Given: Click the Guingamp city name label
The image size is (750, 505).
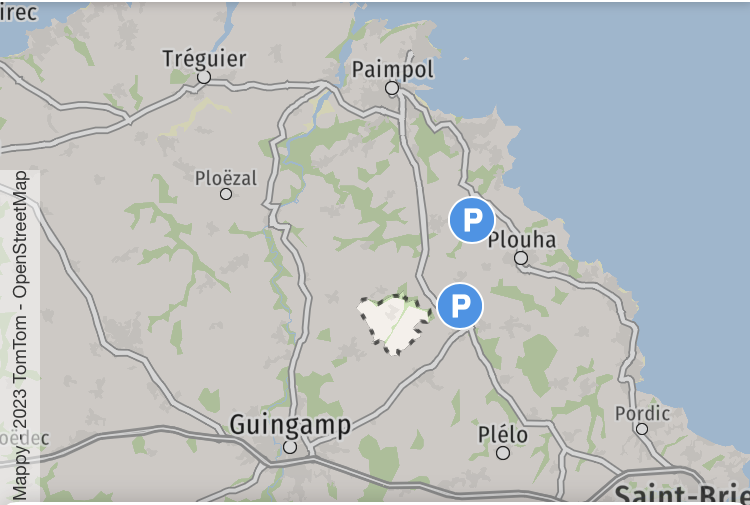Looking at the screenshot, I should coord(290,425).
